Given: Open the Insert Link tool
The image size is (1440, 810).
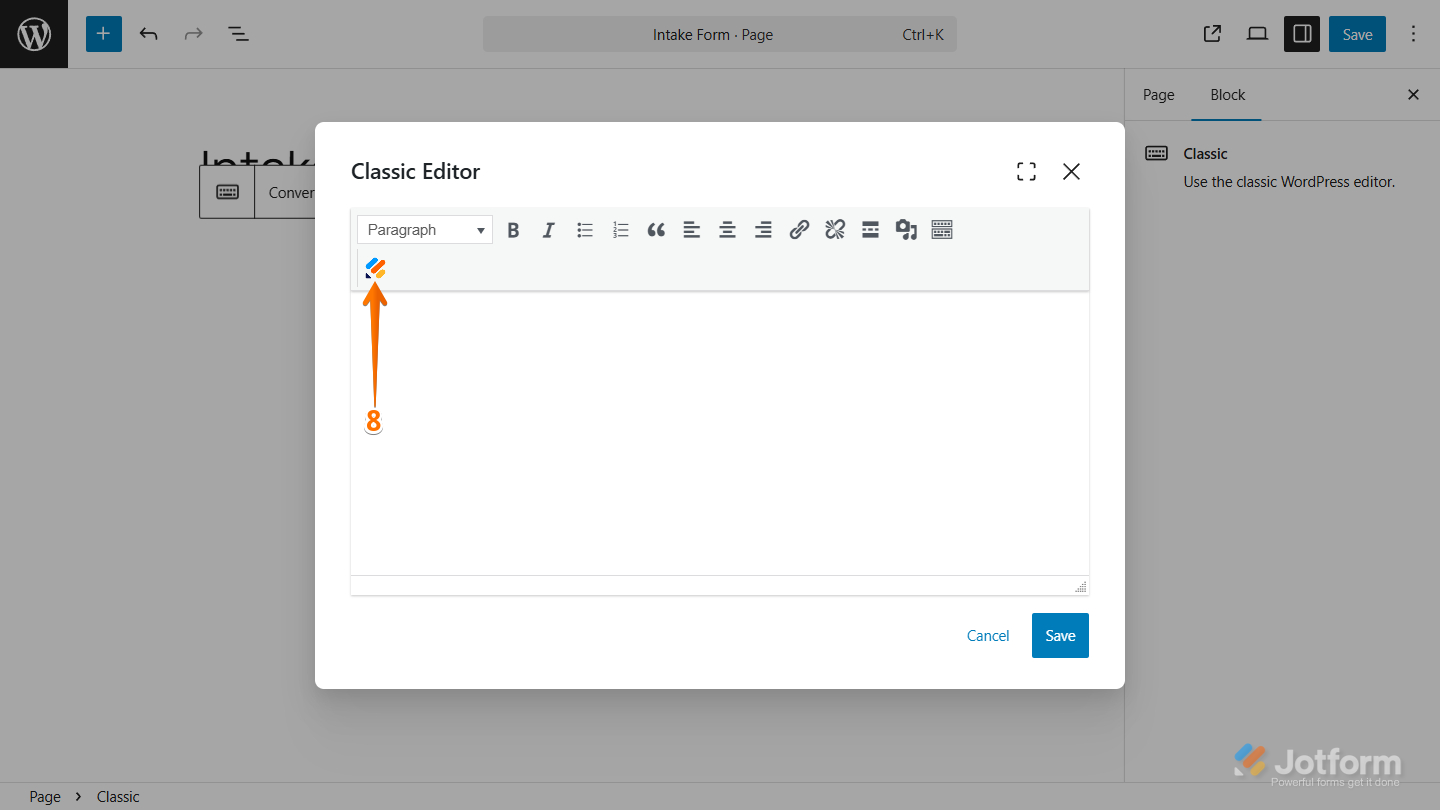Looking at the screenshot, I should (798, 229).
